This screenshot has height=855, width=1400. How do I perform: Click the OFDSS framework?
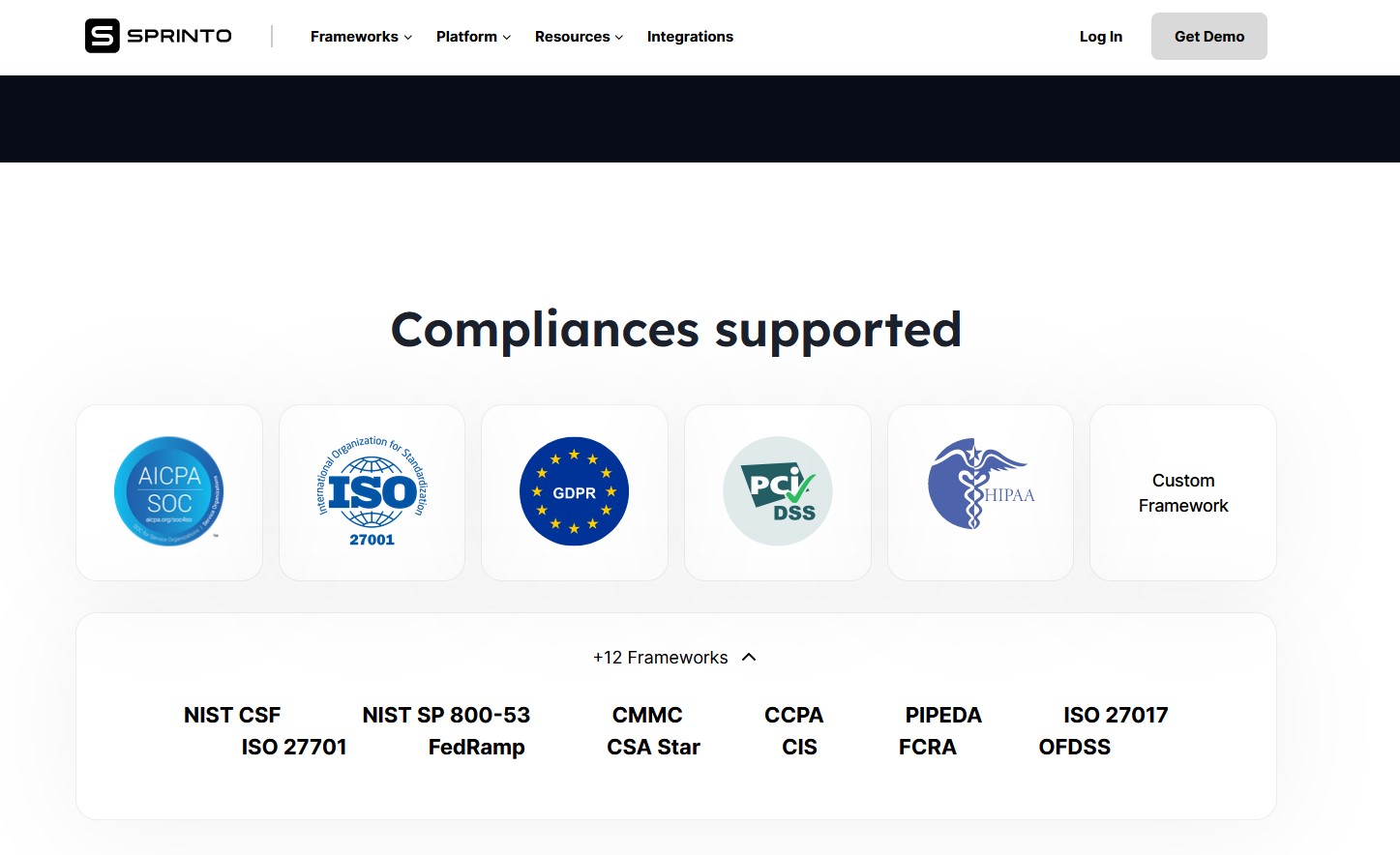coord(1075,747)
